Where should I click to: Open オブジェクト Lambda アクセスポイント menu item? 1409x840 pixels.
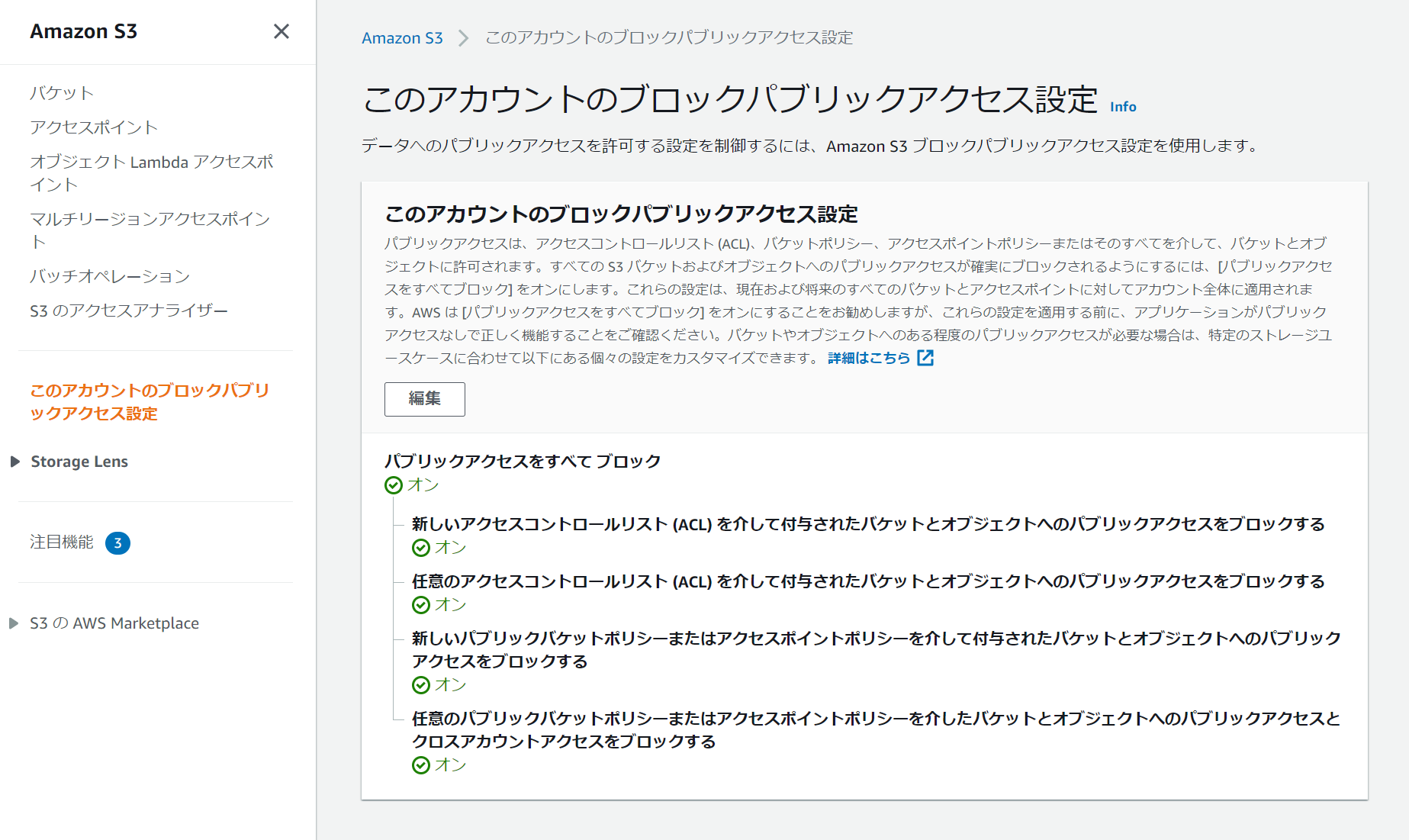tap(151, 173)
